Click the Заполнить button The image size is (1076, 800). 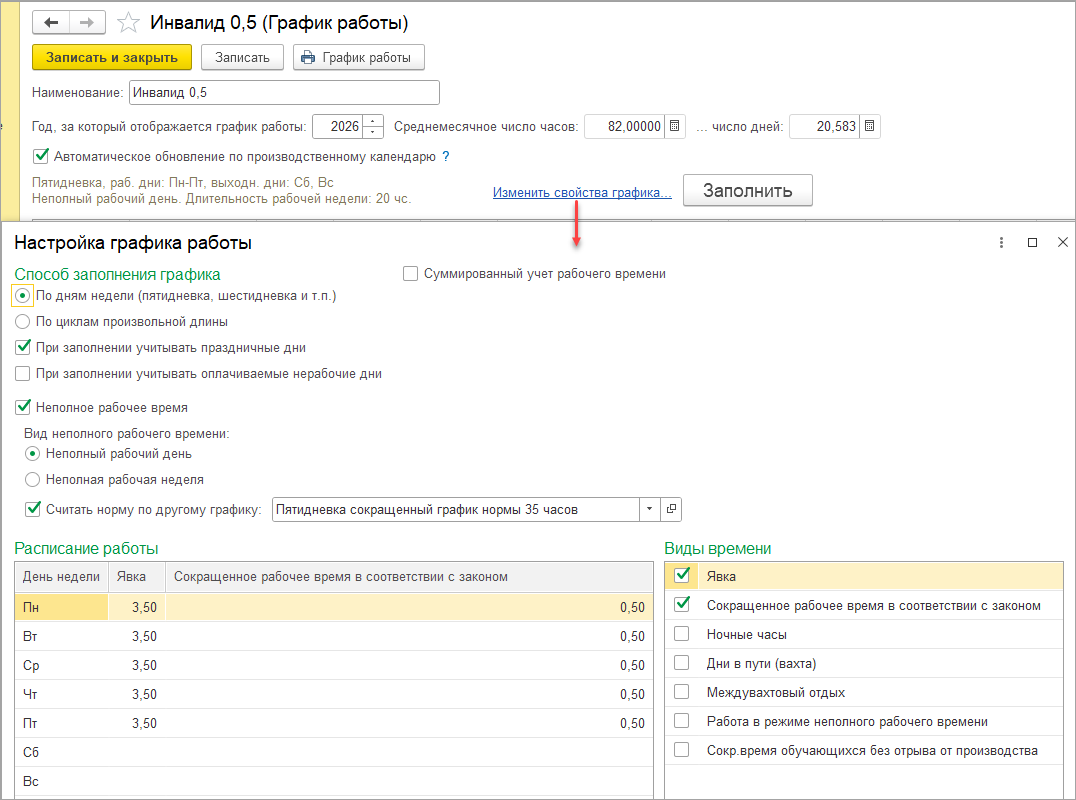tap(747, 191)
